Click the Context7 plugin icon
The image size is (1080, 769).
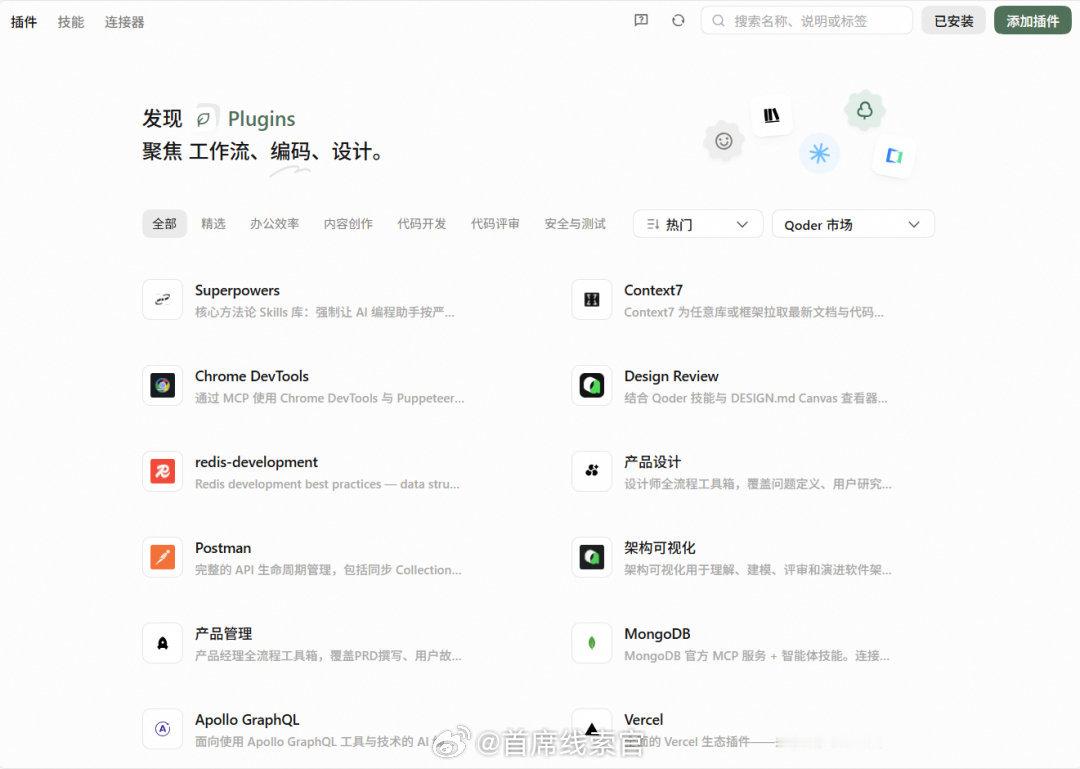coord(592,299)
